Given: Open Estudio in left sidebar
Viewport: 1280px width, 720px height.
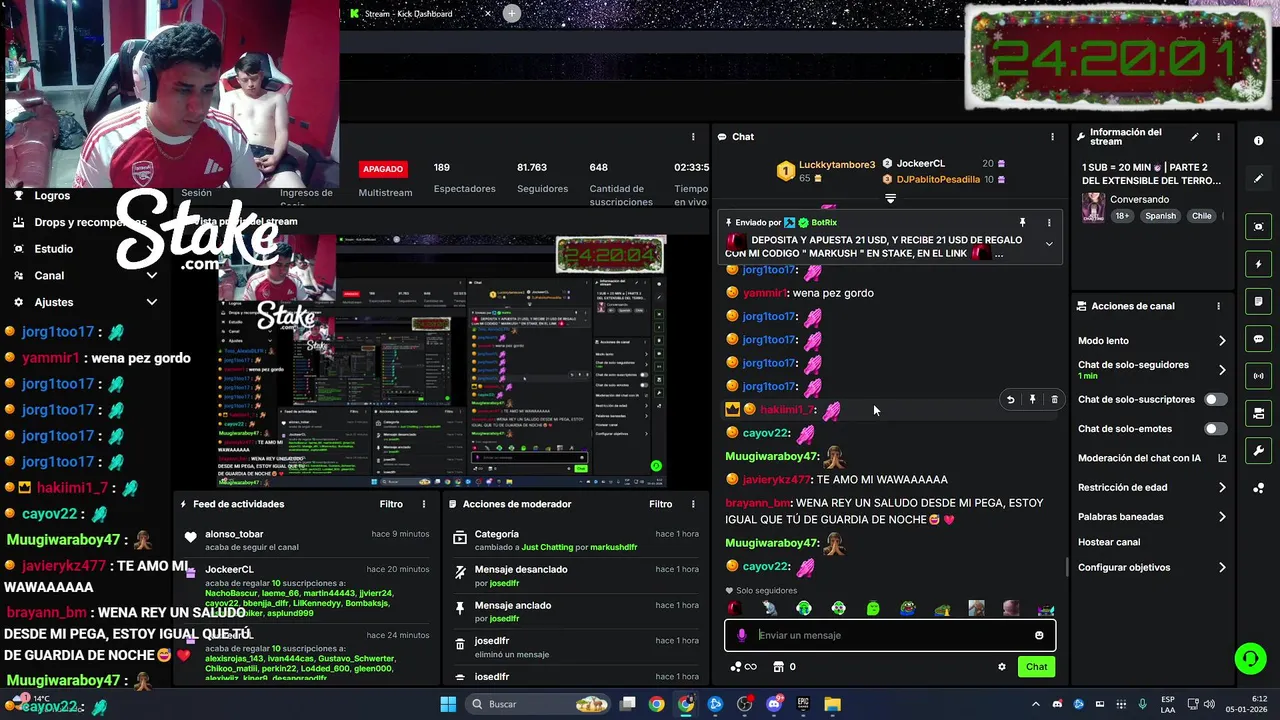Looking at the screenshot, I should tap(53, 249).
